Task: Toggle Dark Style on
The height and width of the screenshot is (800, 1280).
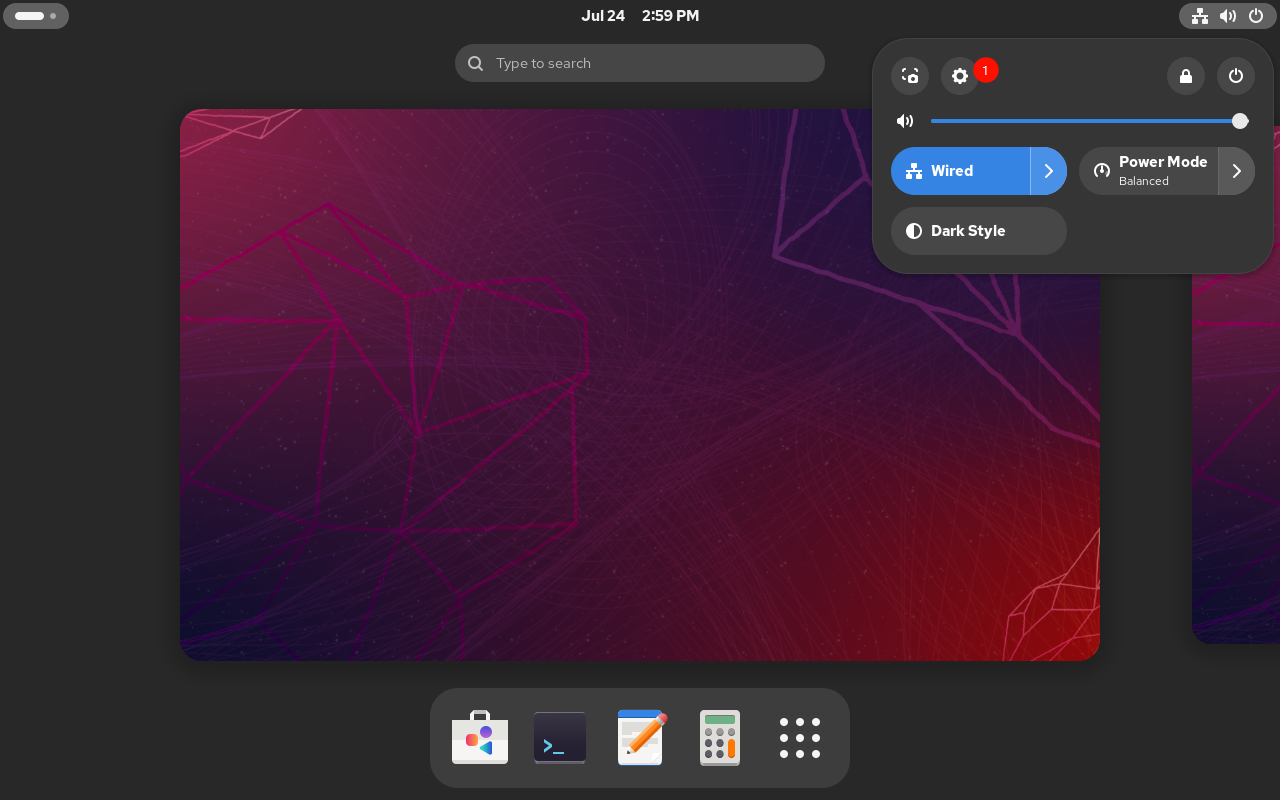Action: [979, 231]
